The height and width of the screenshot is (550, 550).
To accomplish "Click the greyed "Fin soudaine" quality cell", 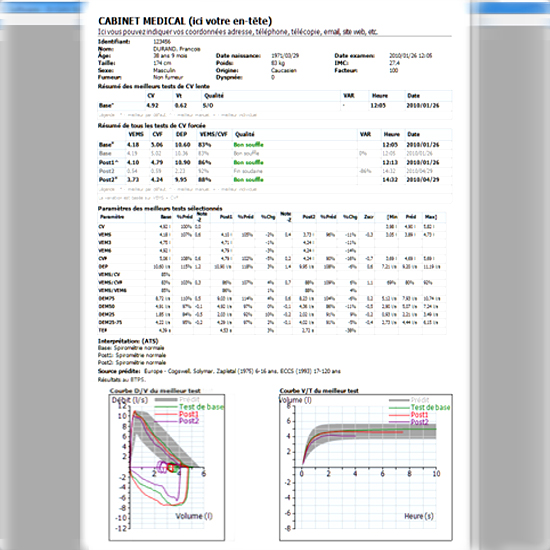I will coord(248,171).
